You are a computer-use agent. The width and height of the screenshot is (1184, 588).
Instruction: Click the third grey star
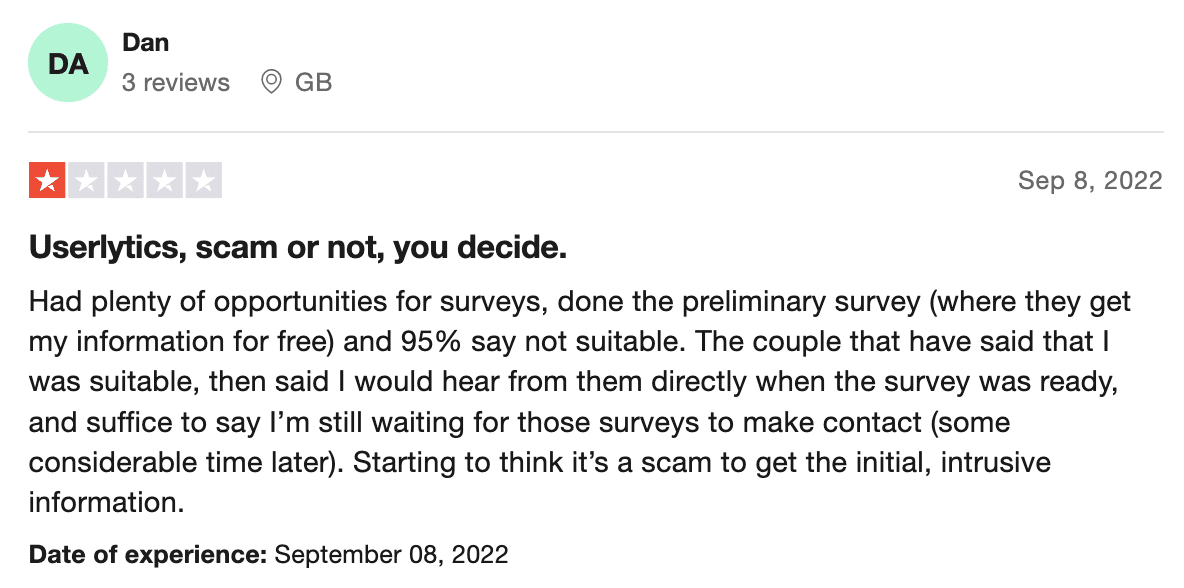pyautogui.click(x=125, y=180)
